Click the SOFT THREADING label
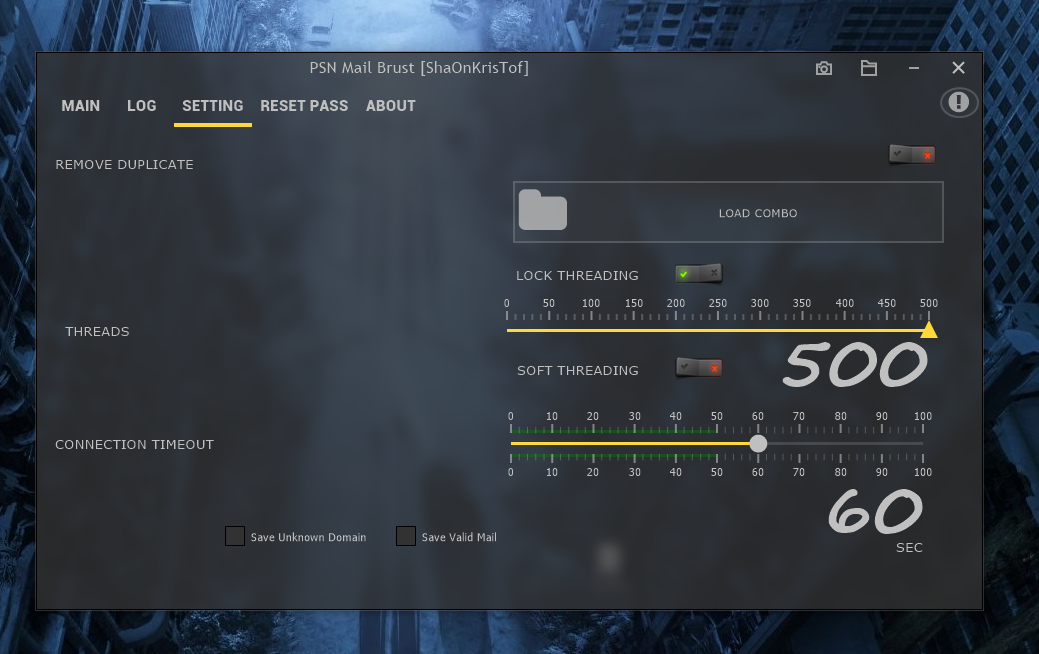The width and height of the screenshot is (1039, 654). point(578,370)
